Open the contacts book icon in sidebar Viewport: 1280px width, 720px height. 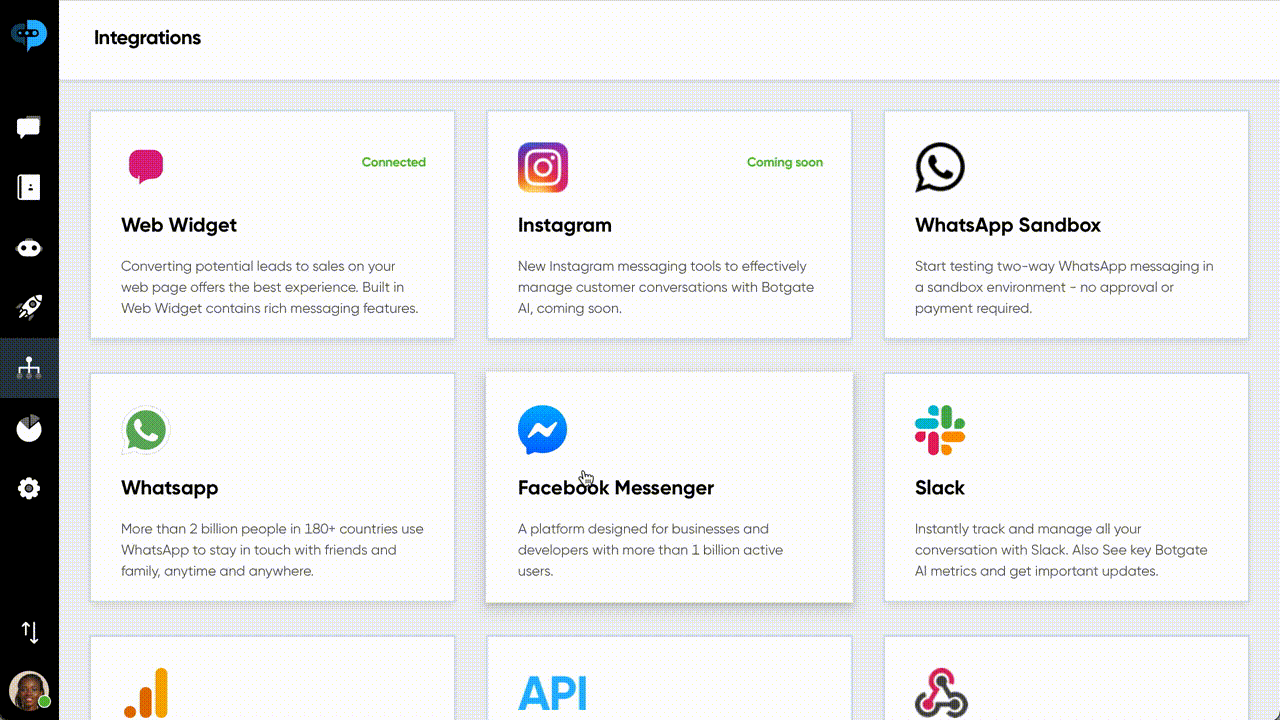pyautogui.click(x=29, y=187)
